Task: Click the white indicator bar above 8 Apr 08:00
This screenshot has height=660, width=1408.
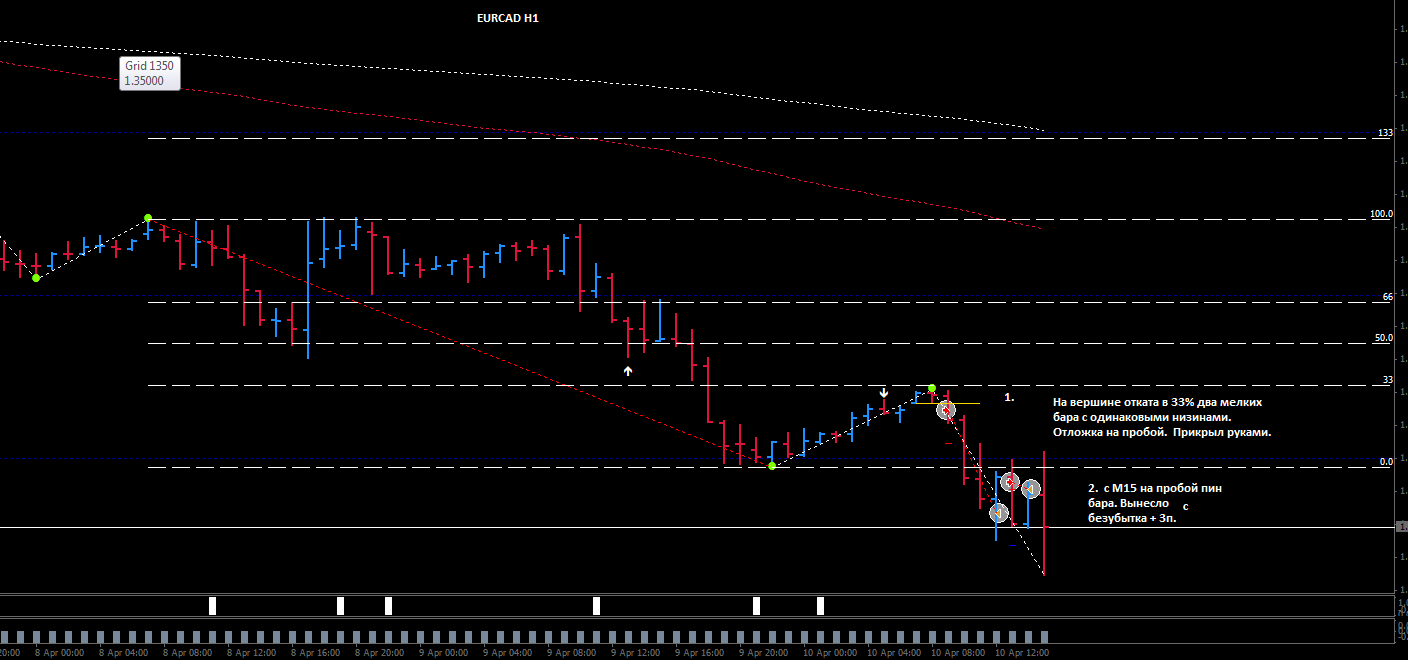Action: 212,605
